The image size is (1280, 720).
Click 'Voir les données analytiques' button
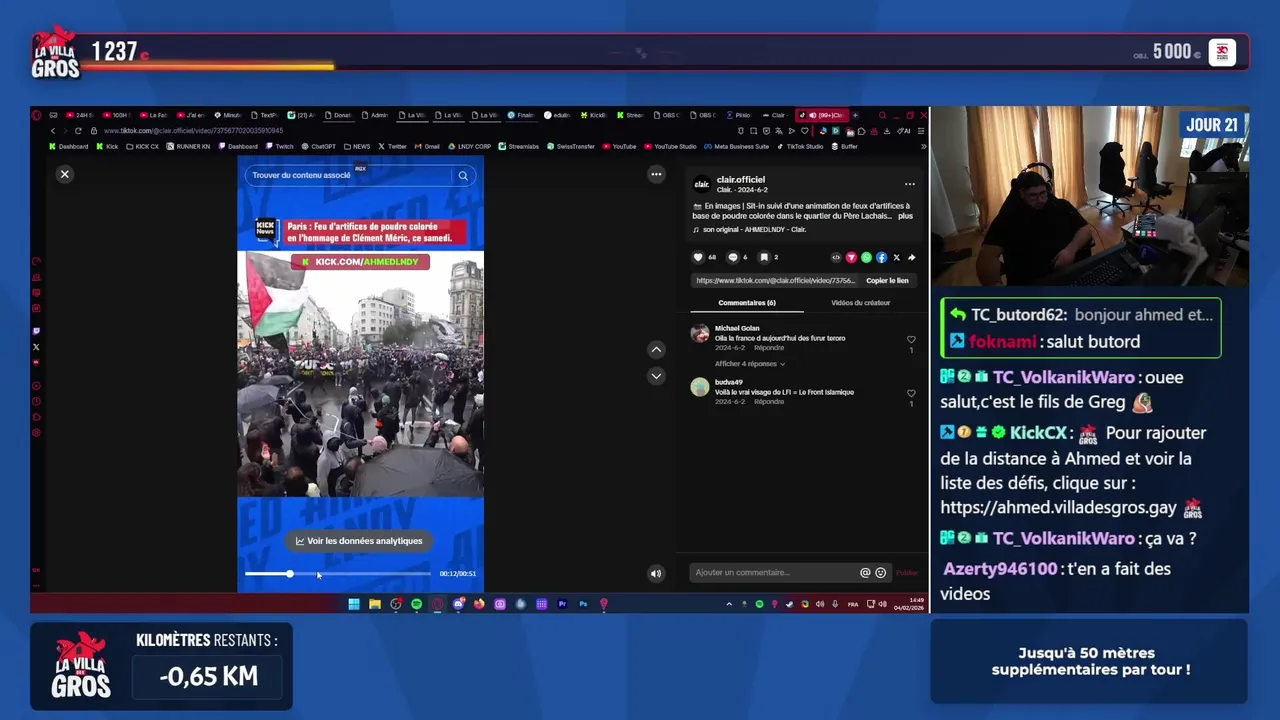[359, 541]
